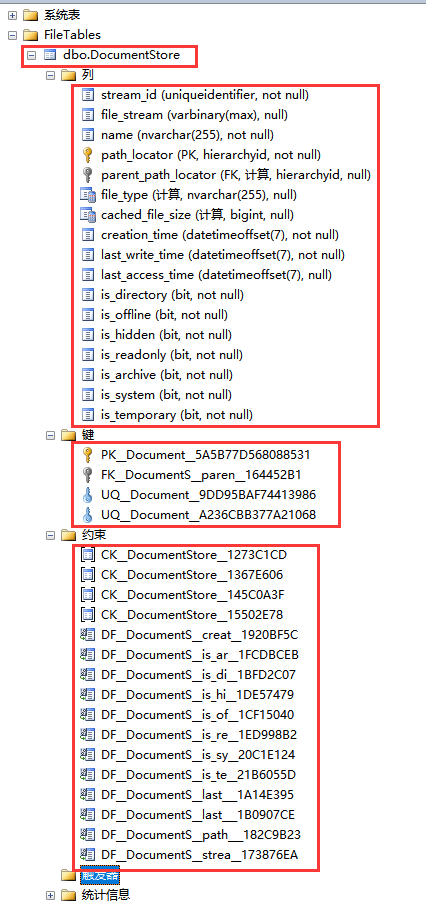Viewport: 426px width, 909px height.
Task: Select constraint DF__DocumentS__last__1A14E395
Action: [197, 795]
